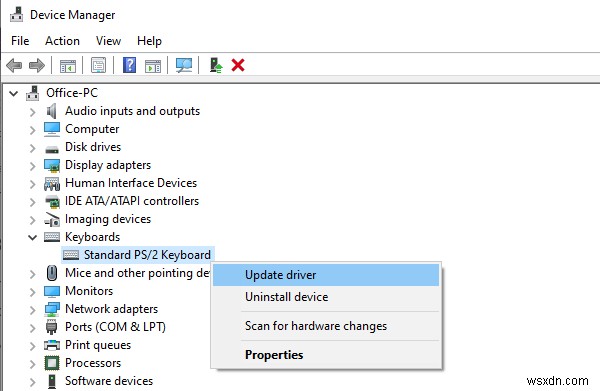The width and height of the screenshot is (600, 391).
Task: Collapse the Office-PC root node
Action: click(13, 93)
